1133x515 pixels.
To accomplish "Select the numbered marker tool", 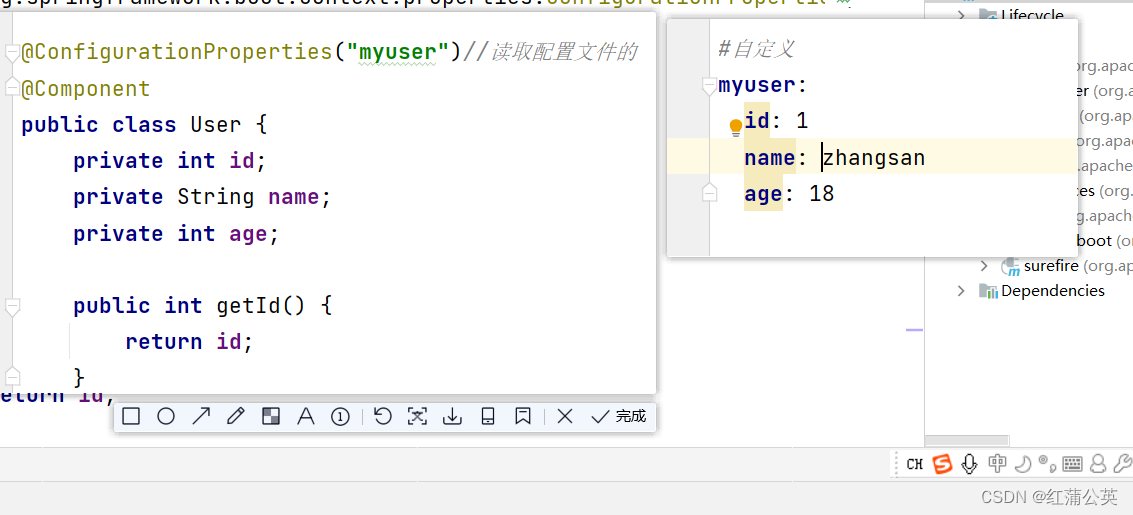I will point(340,416).
